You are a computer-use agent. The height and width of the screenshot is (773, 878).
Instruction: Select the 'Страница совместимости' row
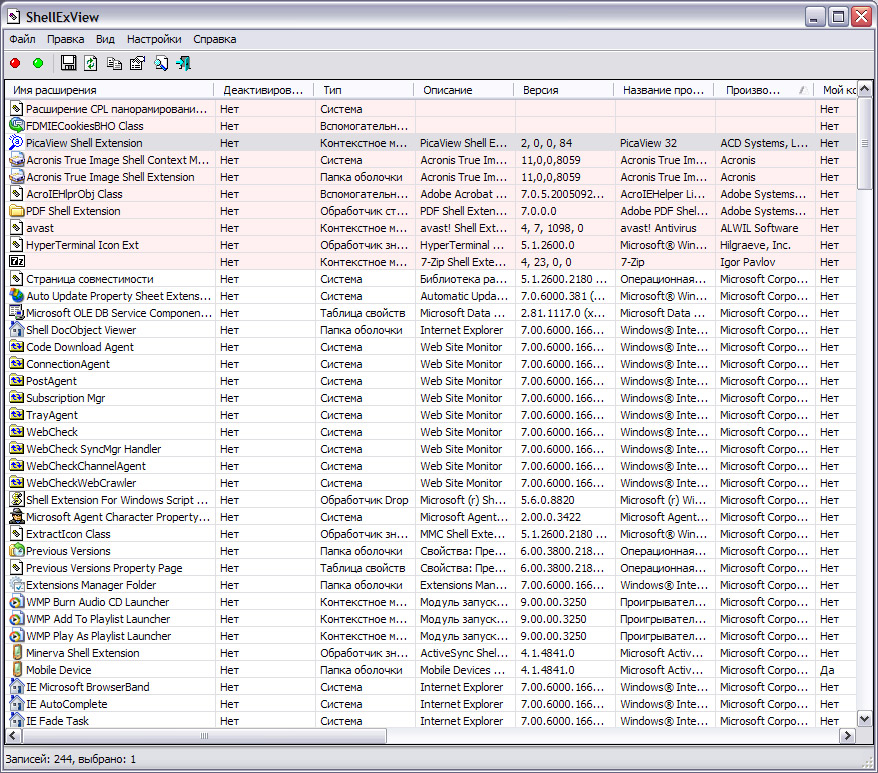(430, 279)
